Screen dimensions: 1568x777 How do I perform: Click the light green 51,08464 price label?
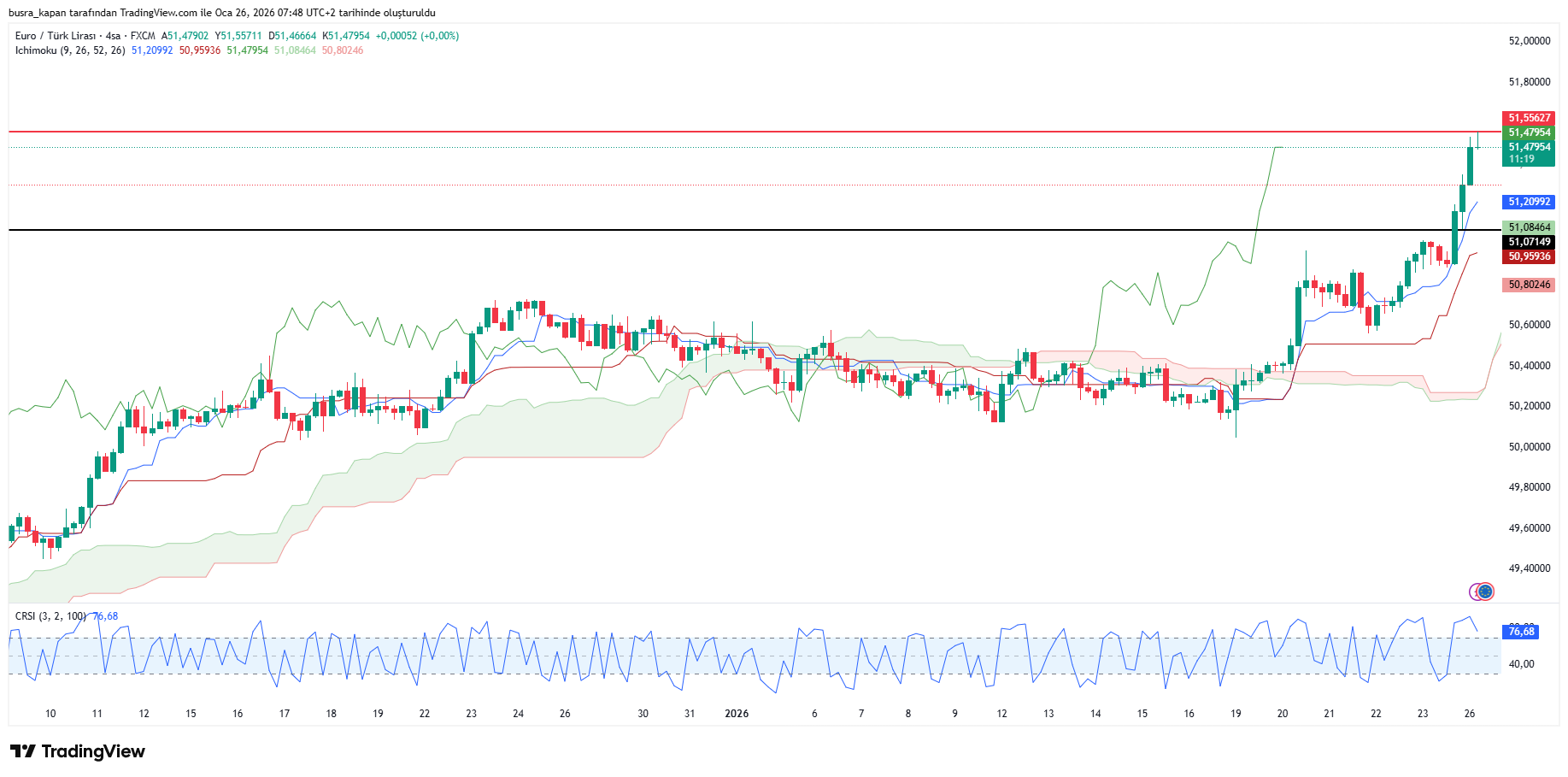1528,227
